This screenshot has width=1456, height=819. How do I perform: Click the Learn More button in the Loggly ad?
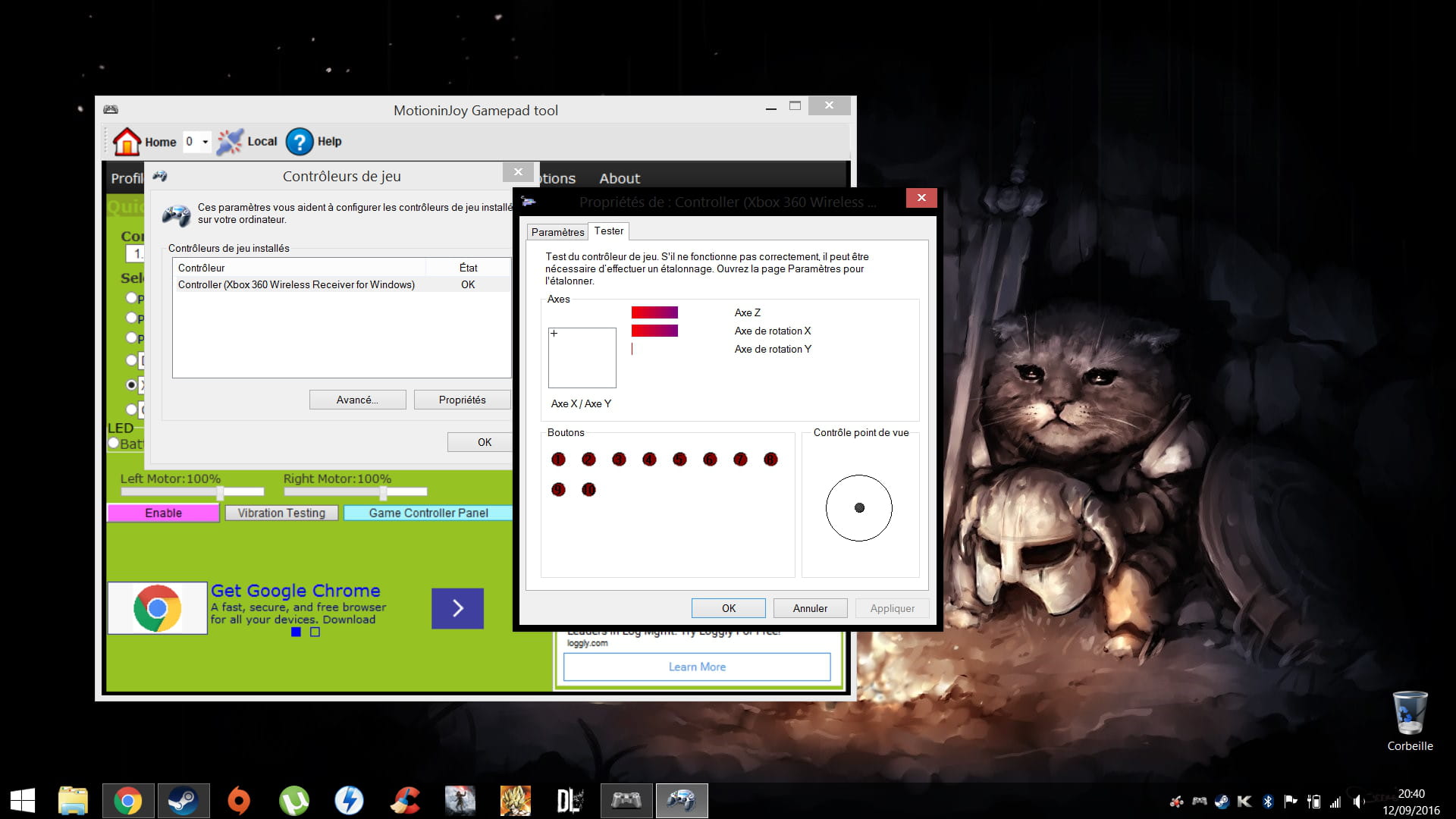click(697, 667)
